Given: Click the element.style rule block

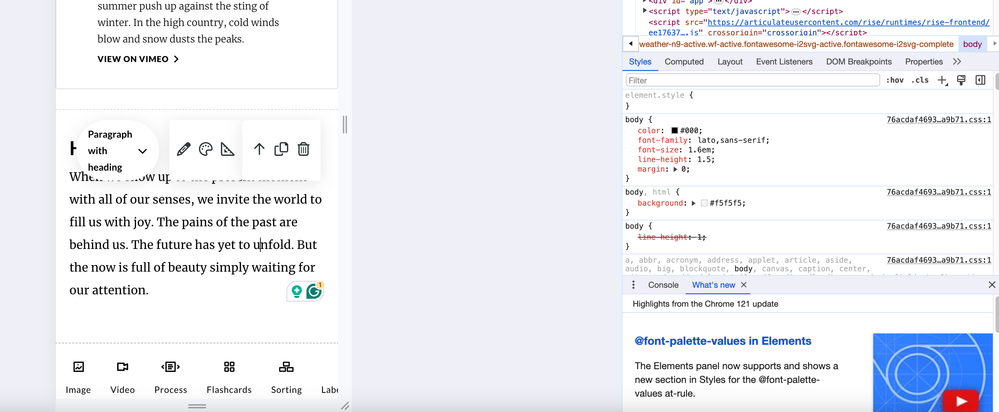Looking at the screenshot, I should [810, 101].
